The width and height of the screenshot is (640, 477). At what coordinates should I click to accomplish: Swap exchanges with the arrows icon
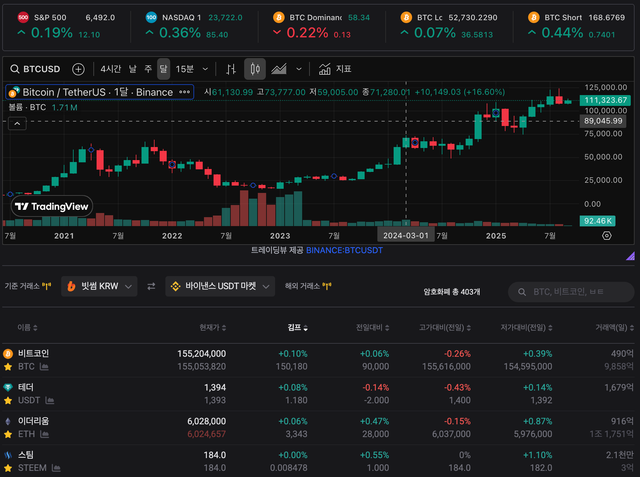tap(151, 286)
